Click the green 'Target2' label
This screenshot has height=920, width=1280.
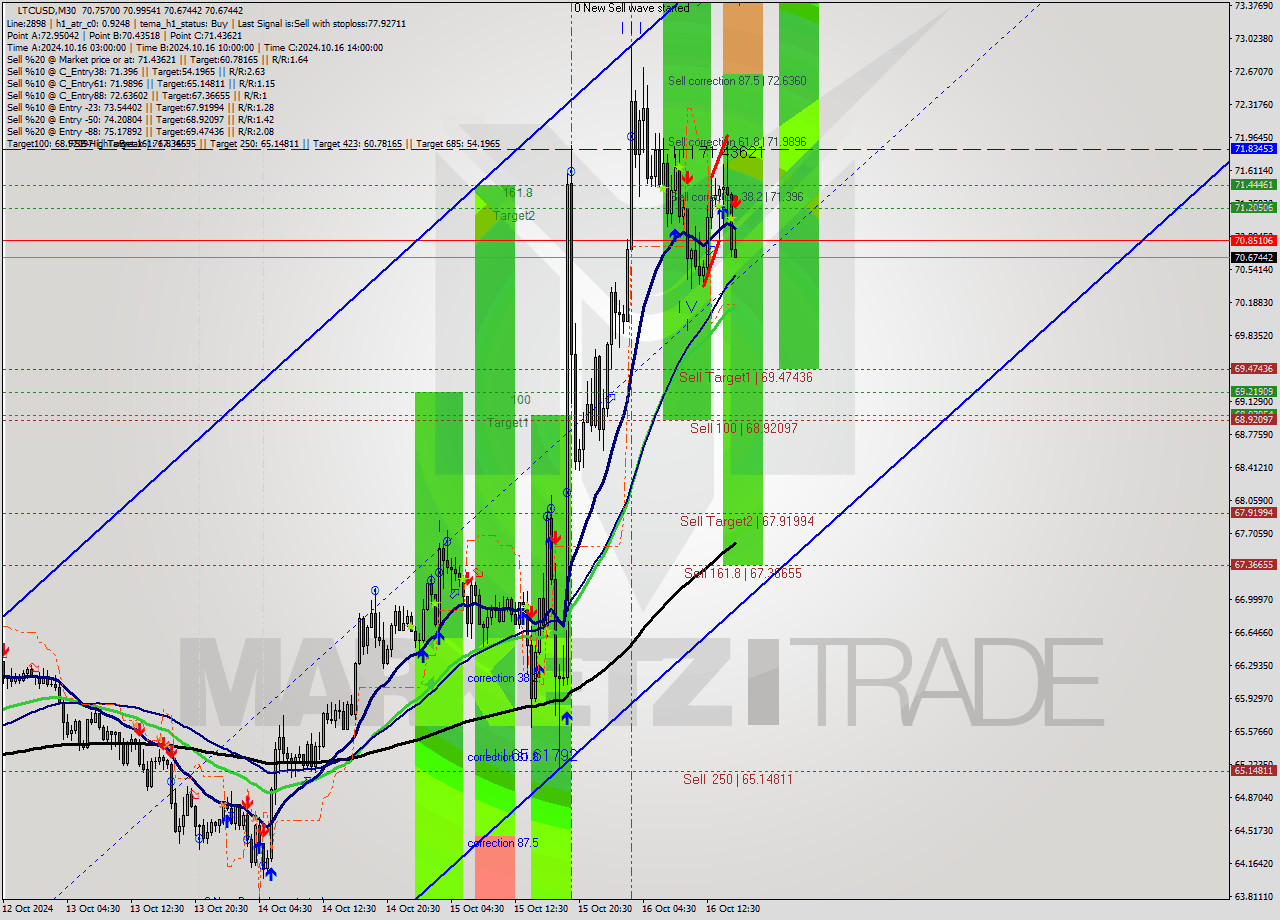(x=514, y=215)
